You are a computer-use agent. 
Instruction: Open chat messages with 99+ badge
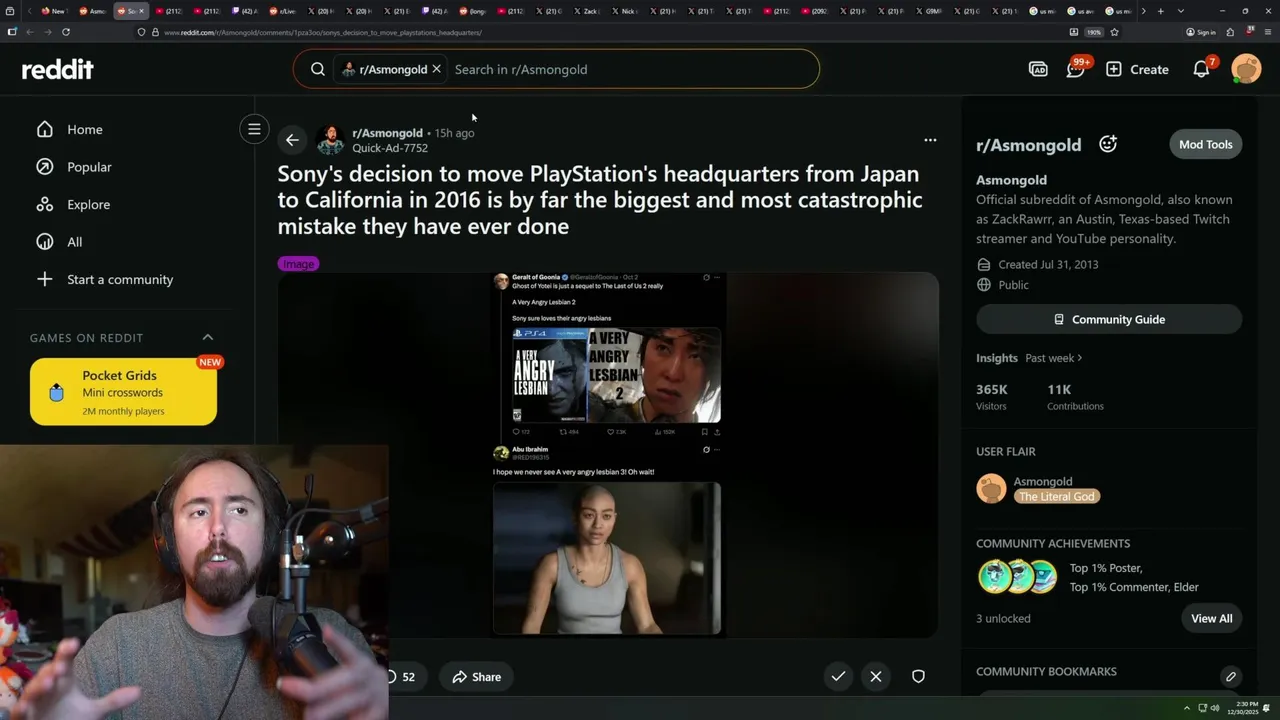click(1076, 69)
